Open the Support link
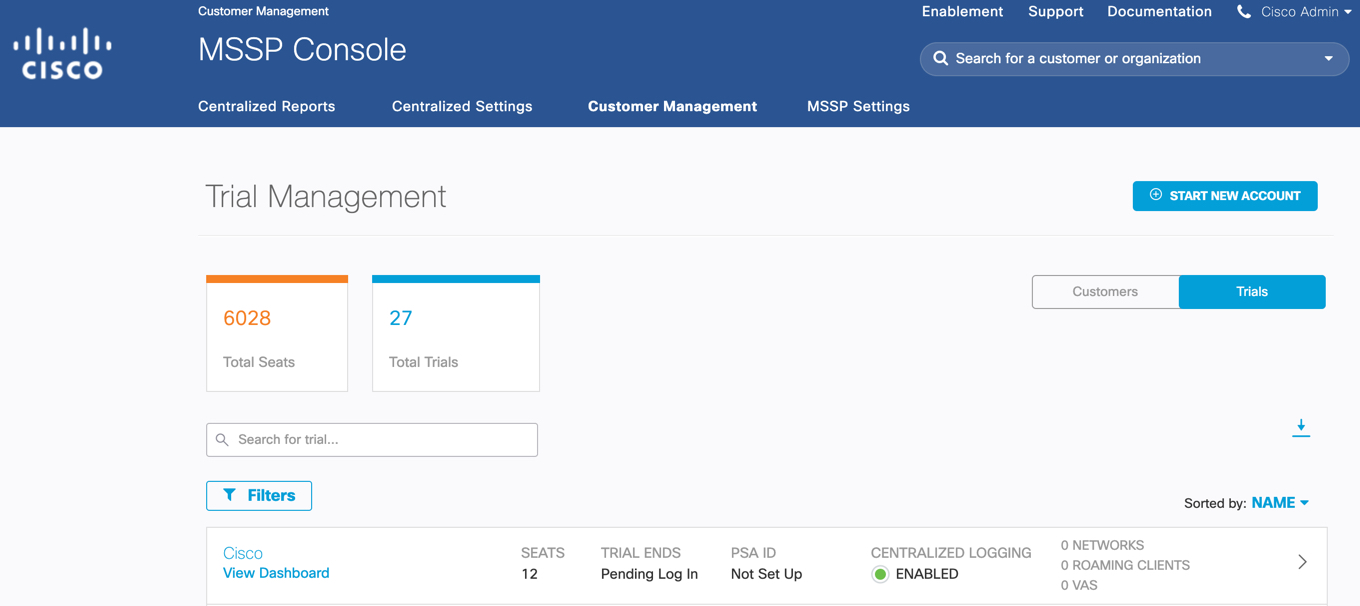1360x606 pixels. point(1055,12)
